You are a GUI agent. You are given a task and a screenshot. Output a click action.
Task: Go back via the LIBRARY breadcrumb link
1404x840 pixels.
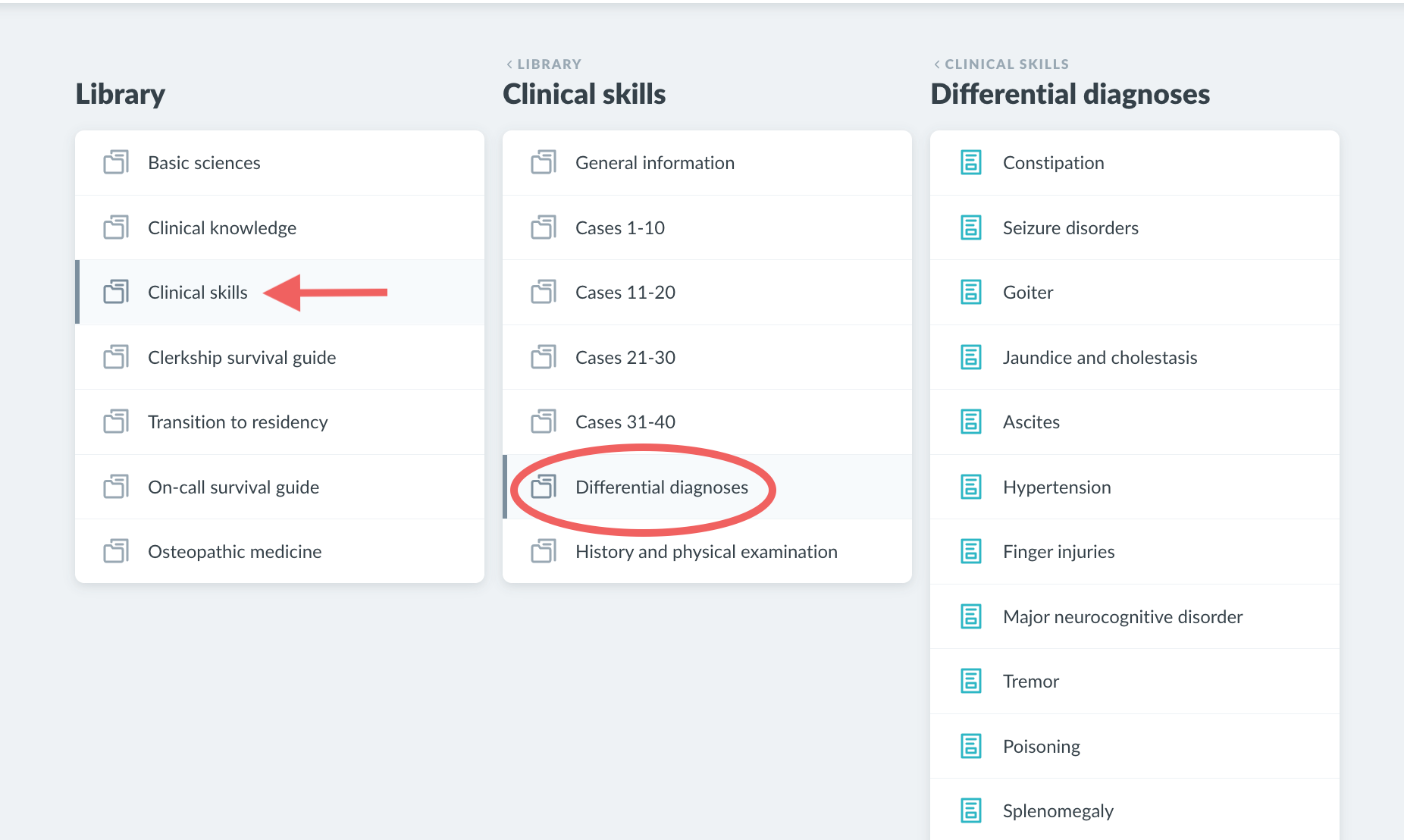[544, 64]
